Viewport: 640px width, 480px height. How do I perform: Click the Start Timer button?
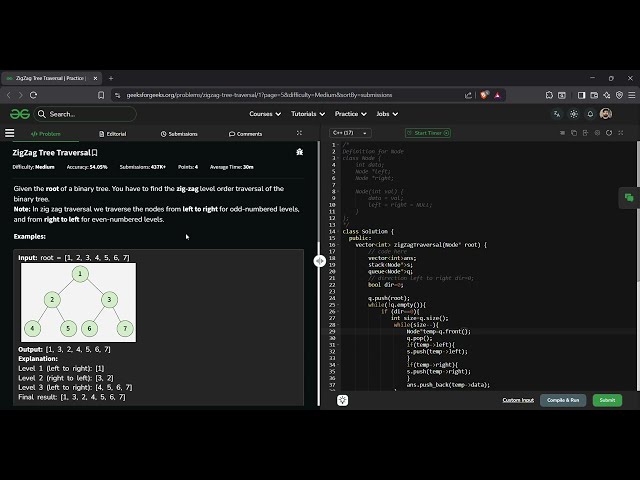pos(428,133)
